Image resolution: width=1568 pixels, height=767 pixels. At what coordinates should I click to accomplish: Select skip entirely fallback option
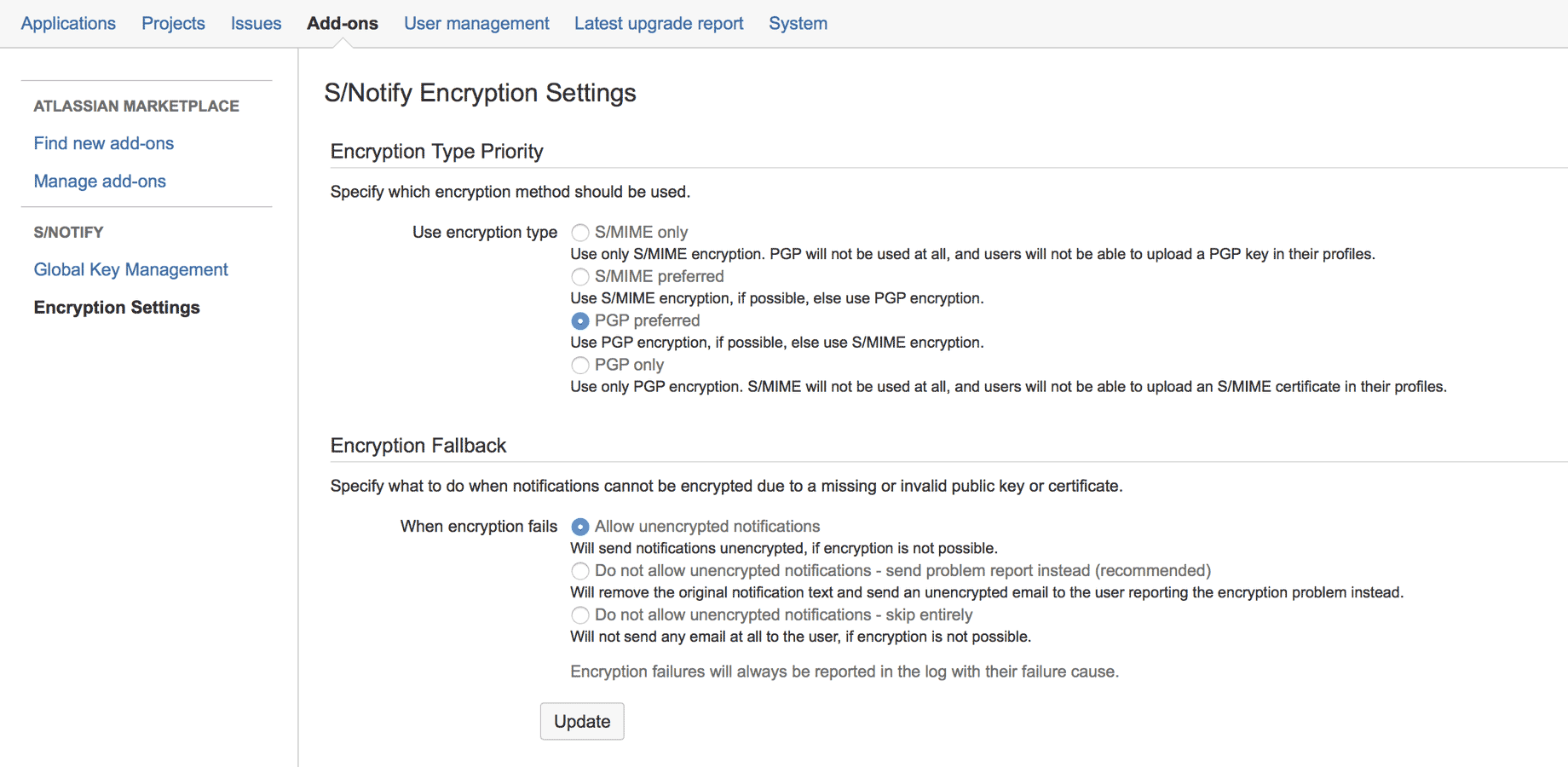pyautogui.click(x=580, y=615)
